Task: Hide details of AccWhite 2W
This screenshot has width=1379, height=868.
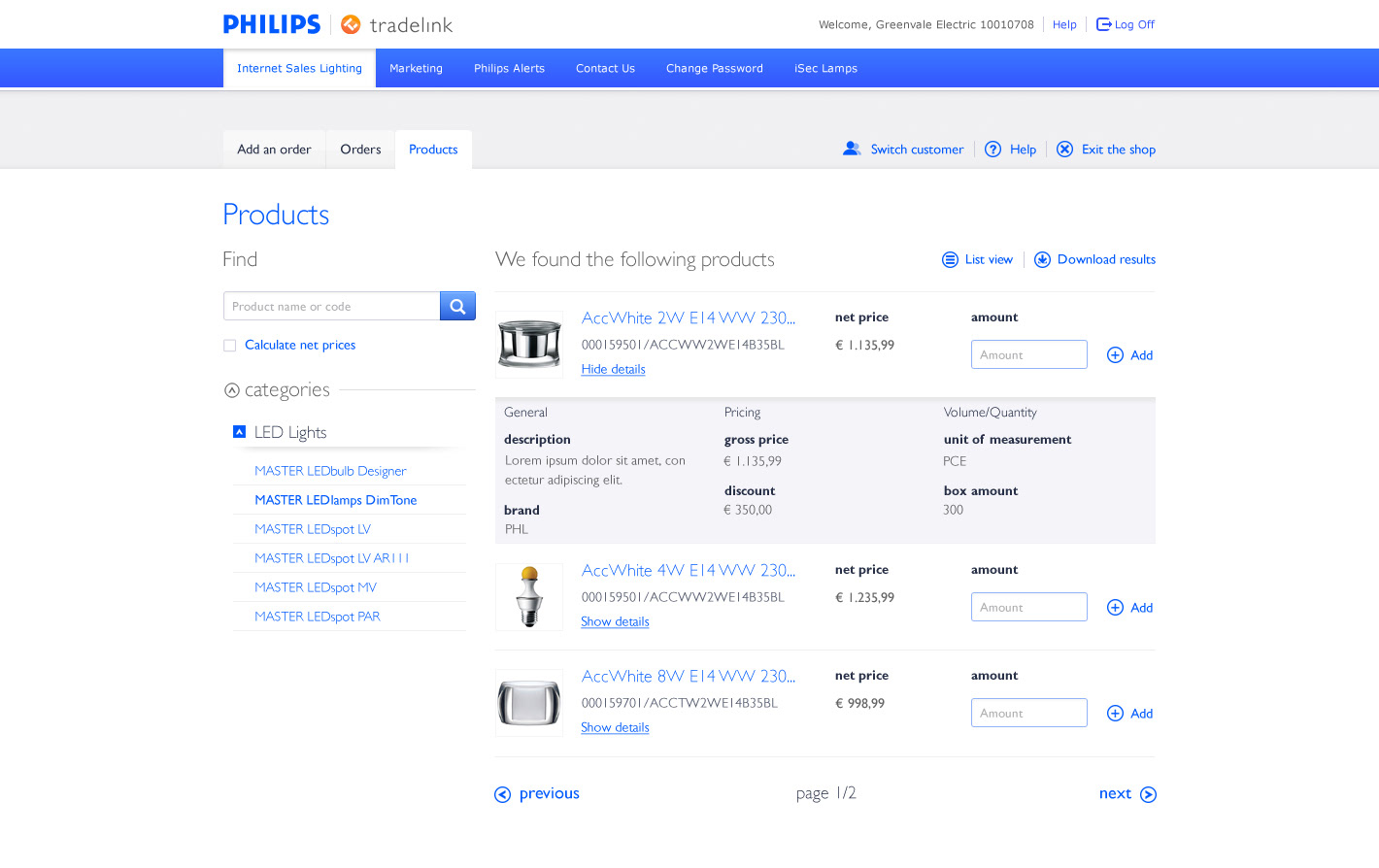Action: tap(613, 369)
